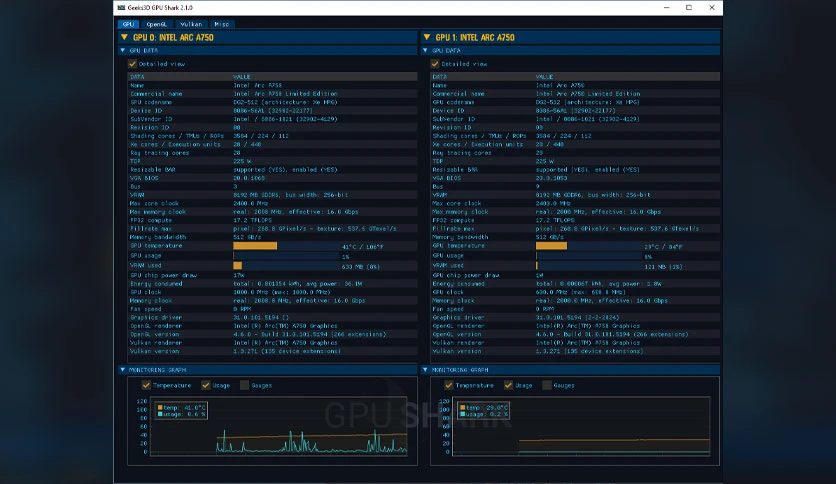
Task: Select Memory bandwidth row in GPU 0
Action: click(272, 237)
